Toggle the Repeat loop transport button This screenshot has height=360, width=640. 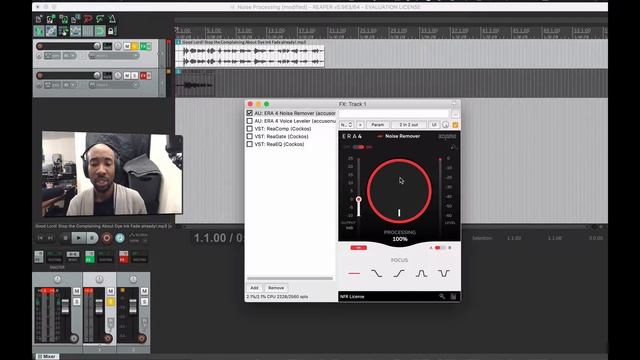[120, 238]
